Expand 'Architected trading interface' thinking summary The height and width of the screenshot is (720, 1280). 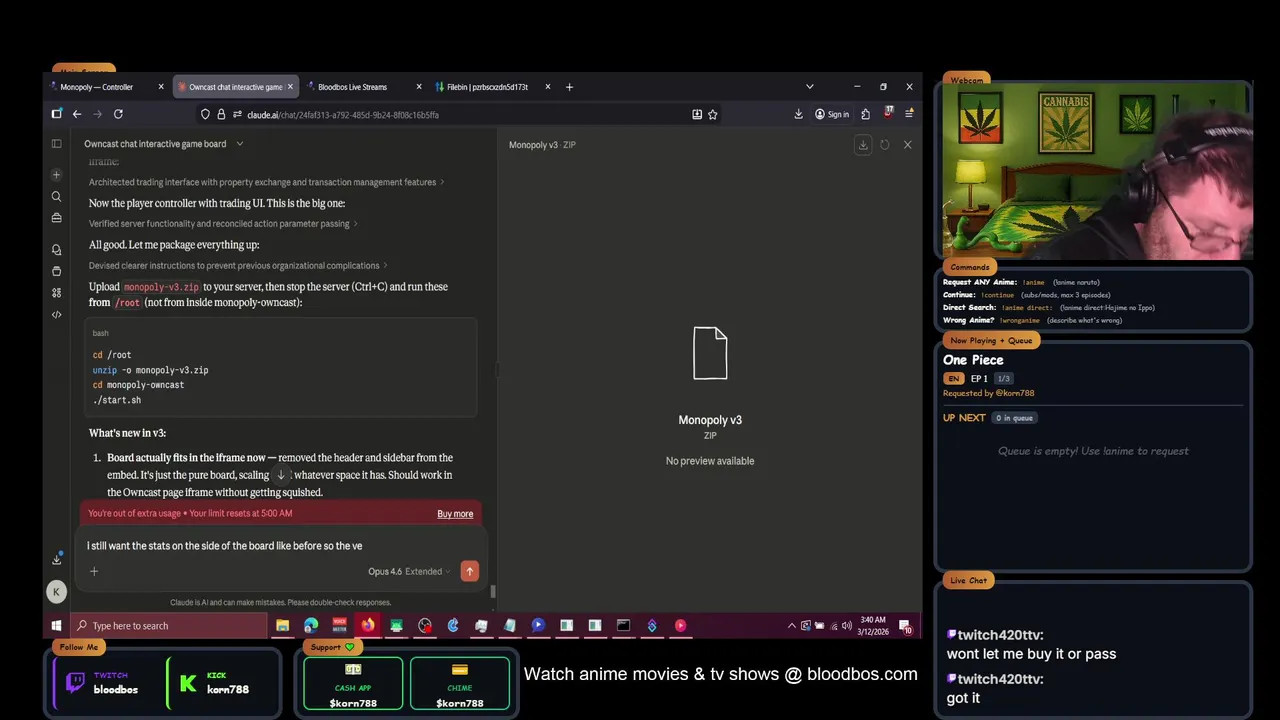click(x=267, y=182)
